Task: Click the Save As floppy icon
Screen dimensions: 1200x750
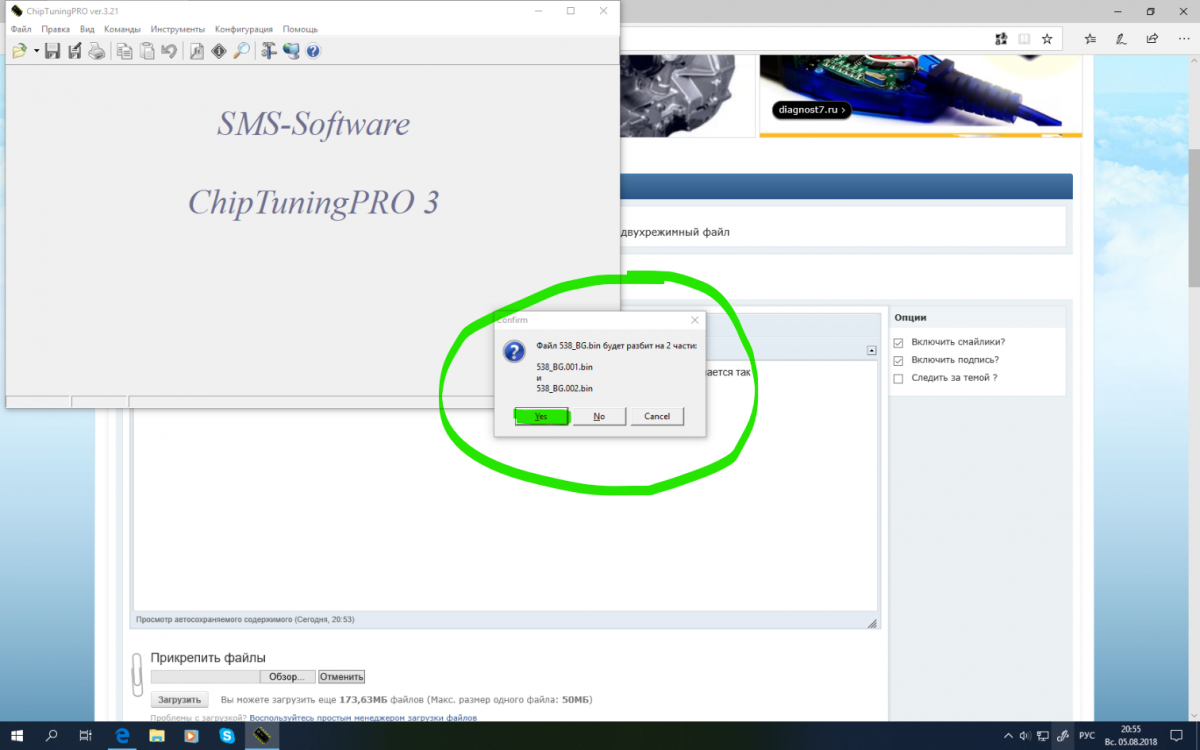Action: [x=74, y=51]
